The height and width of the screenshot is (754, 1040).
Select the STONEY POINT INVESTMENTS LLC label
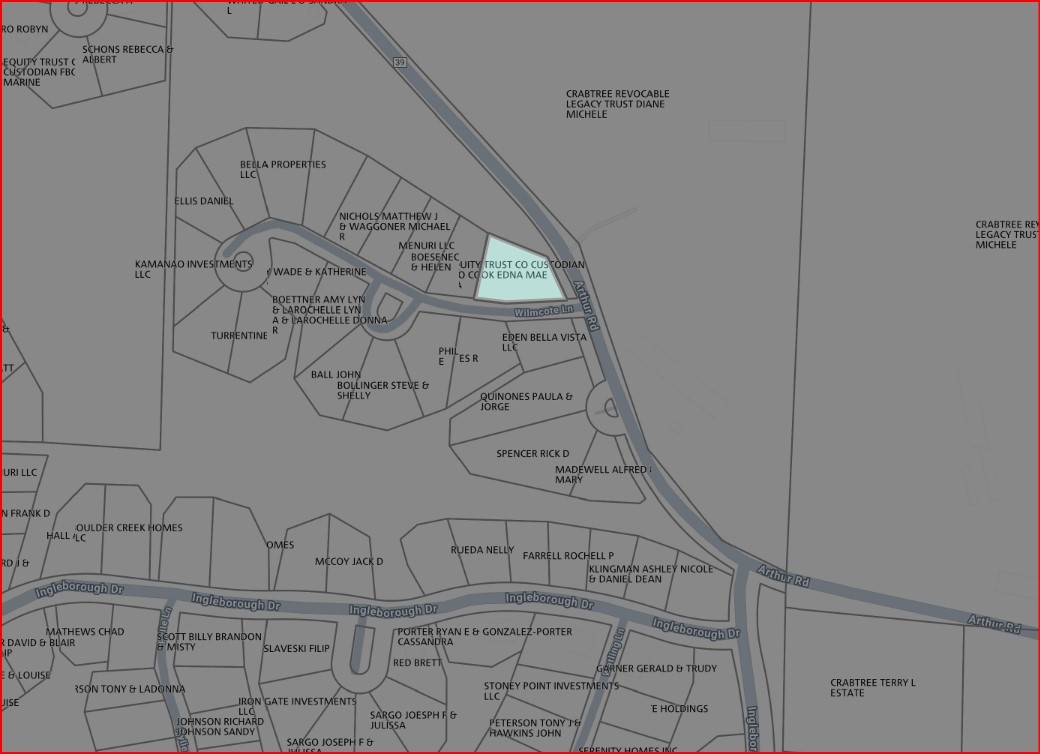tap(551, 691)
